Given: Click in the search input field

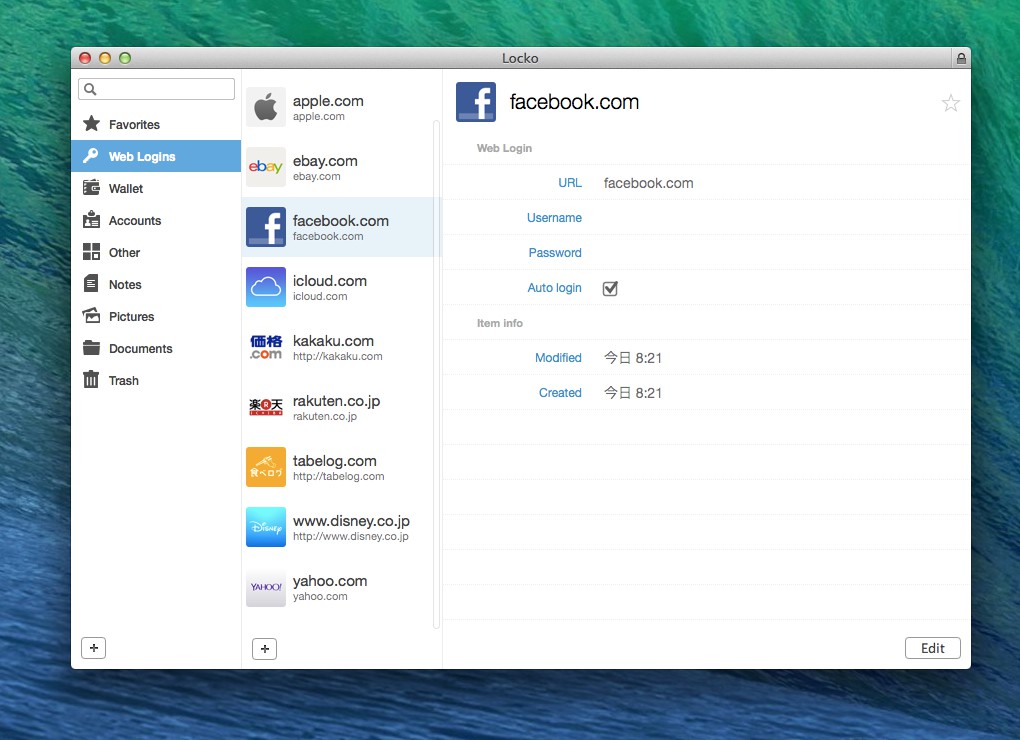Looking at the screenshot, I should click(156, 89).
